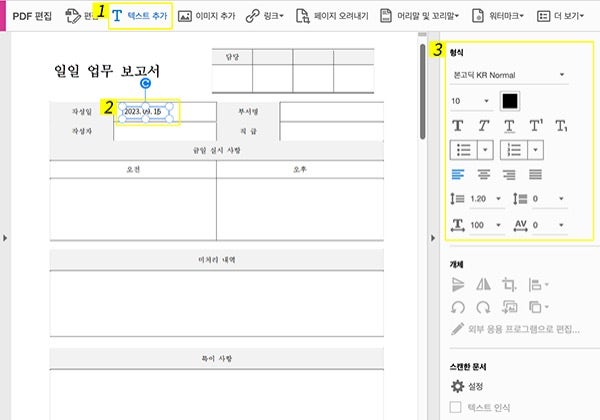Align text center

pos(484,175)
